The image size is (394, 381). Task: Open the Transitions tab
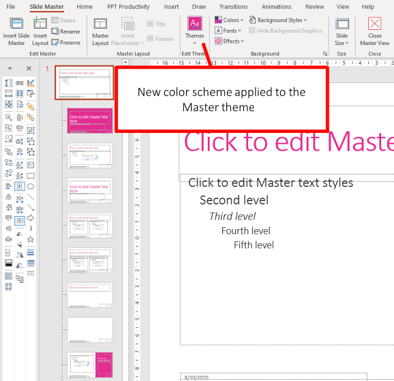pos(233,6)
